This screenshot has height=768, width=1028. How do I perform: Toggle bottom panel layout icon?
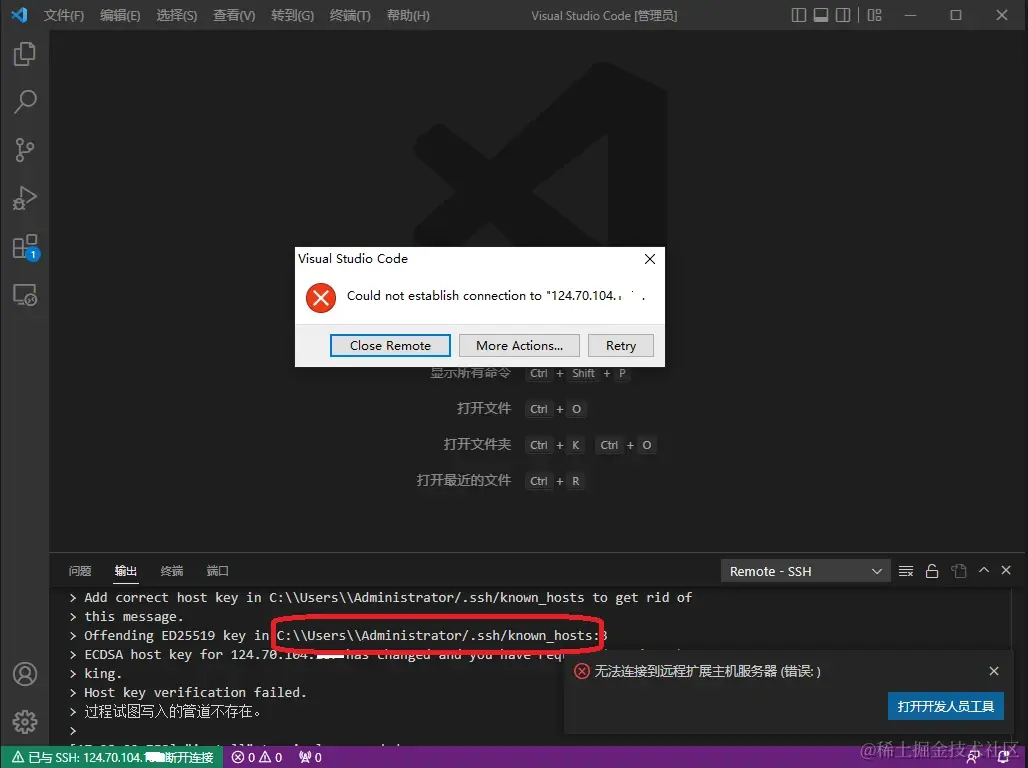point(820,15)
